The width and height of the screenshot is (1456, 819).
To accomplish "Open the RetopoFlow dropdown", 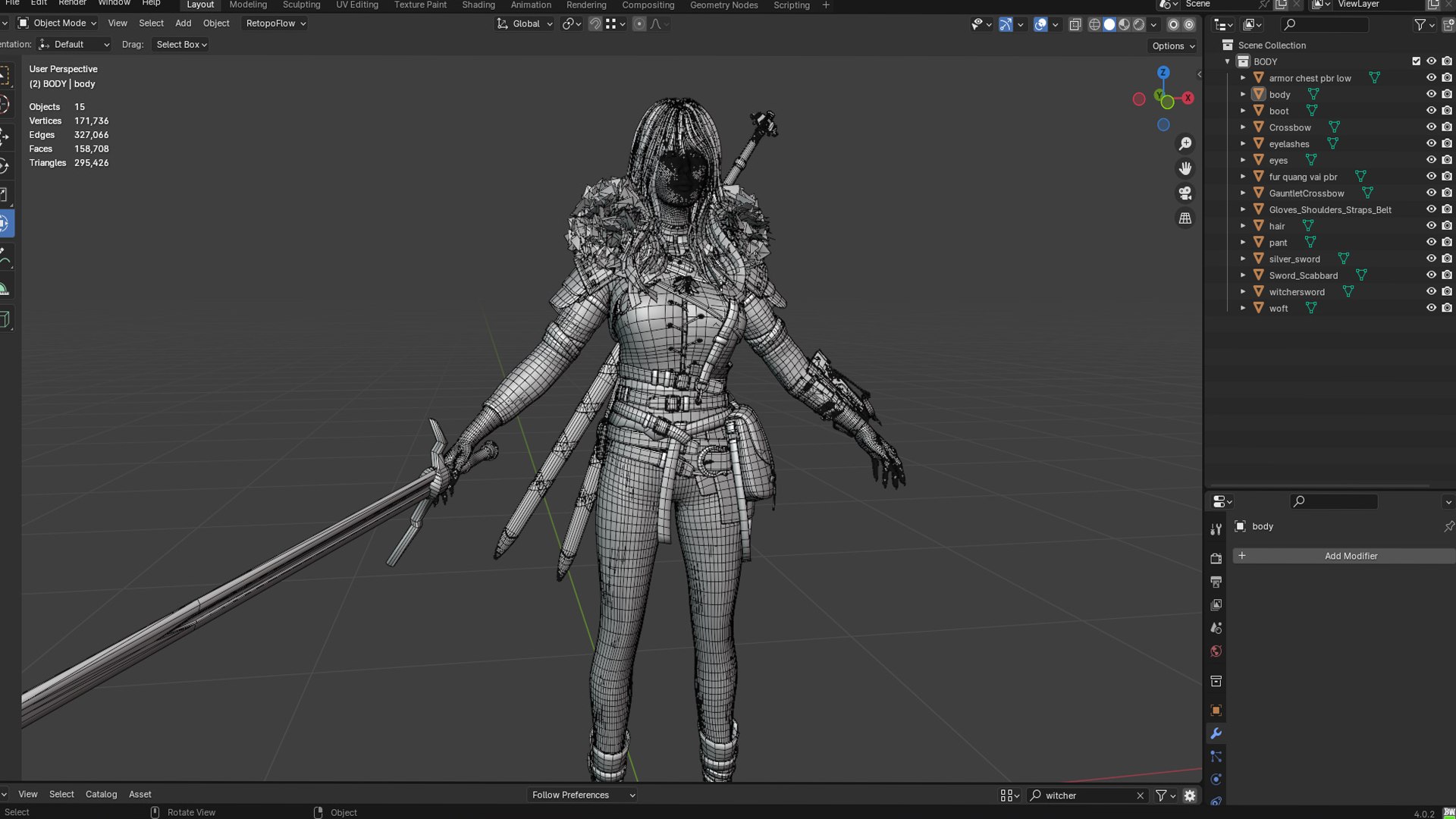I will (275, 24).
